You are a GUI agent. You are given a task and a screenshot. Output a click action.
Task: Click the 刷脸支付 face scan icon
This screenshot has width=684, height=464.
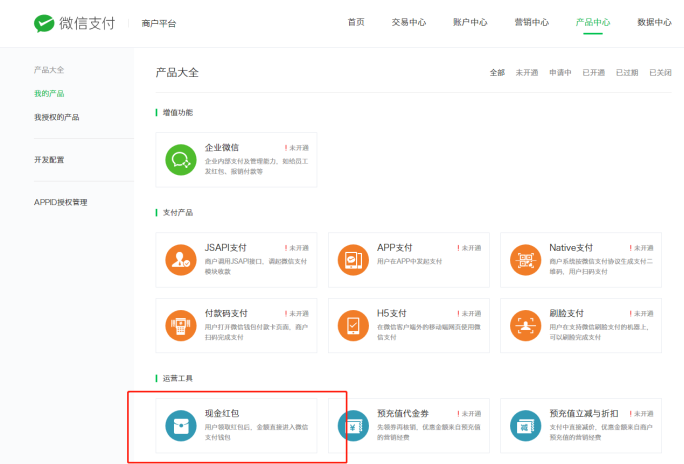click(525, 325)
